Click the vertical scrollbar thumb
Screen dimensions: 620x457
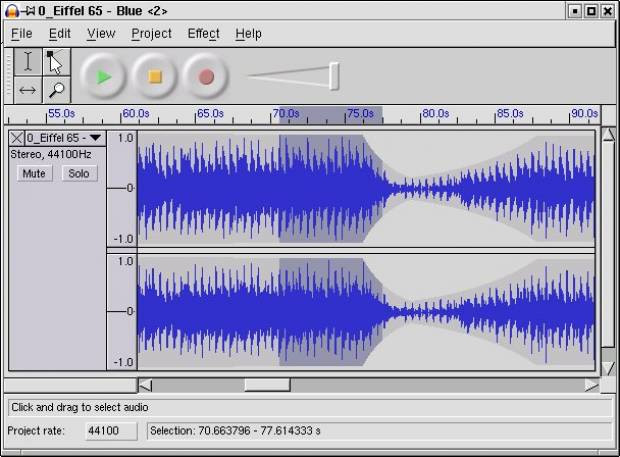(609, 245)
